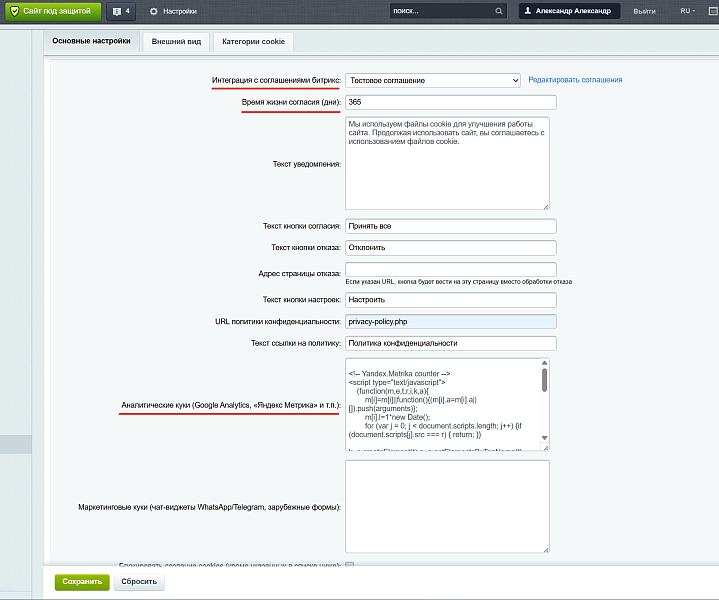The image size is (719, 600).
Task: Click the user icon beside Александр Александр
Action: pyautogui.click(x=528, y=11)
